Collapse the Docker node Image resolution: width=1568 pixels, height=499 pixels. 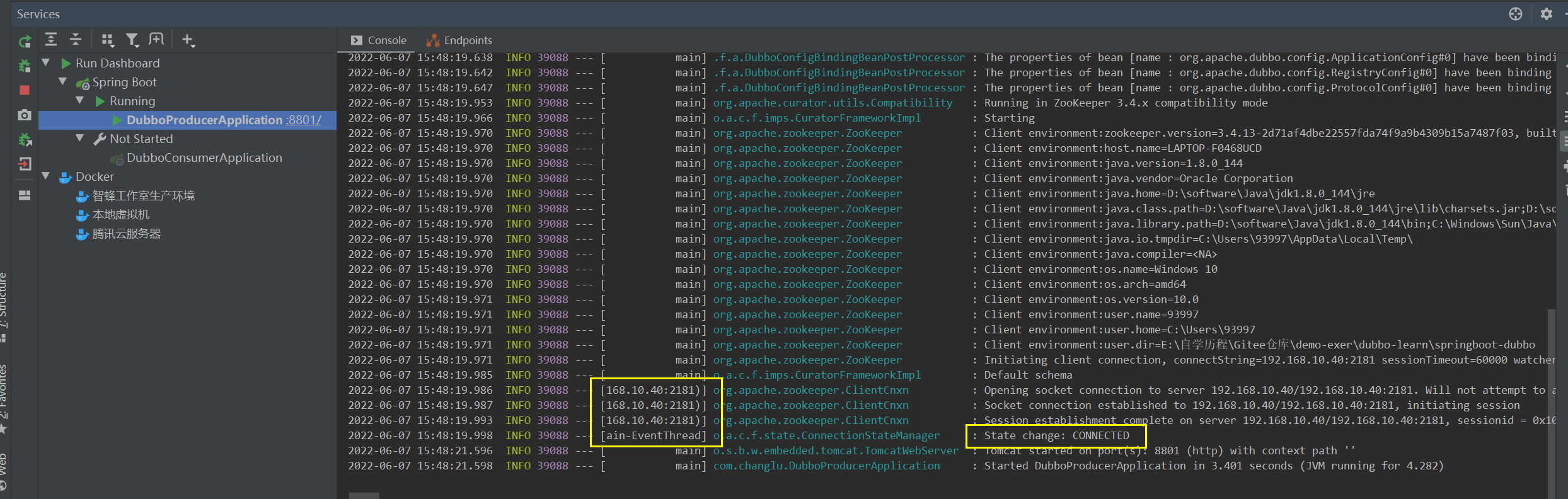click(46, 176)
